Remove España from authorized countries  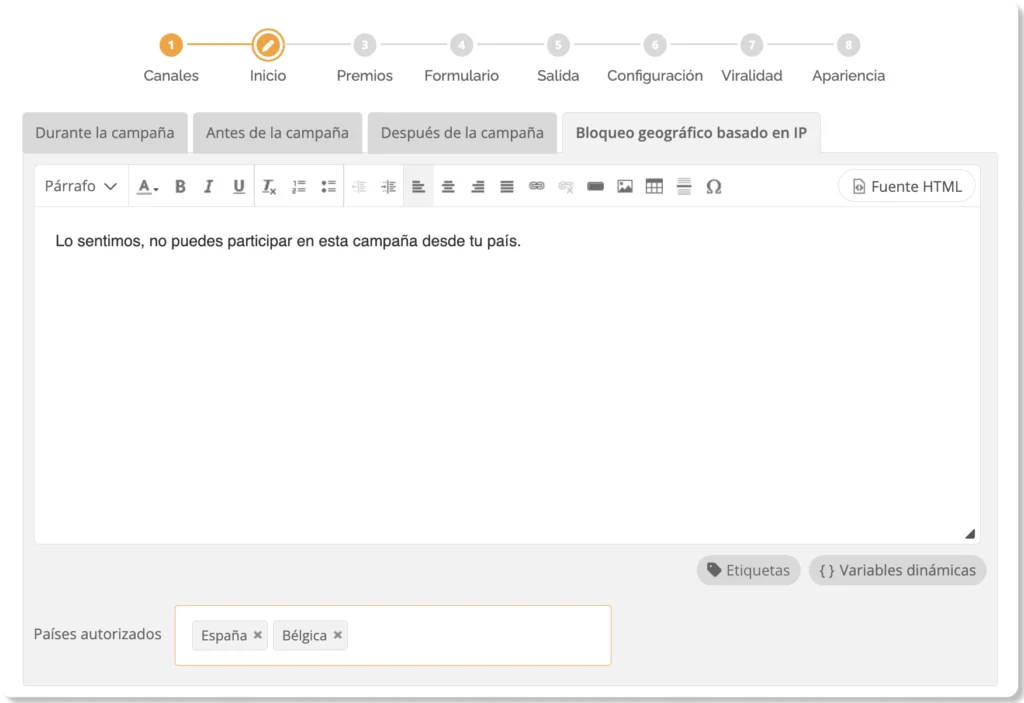point(258,635)
